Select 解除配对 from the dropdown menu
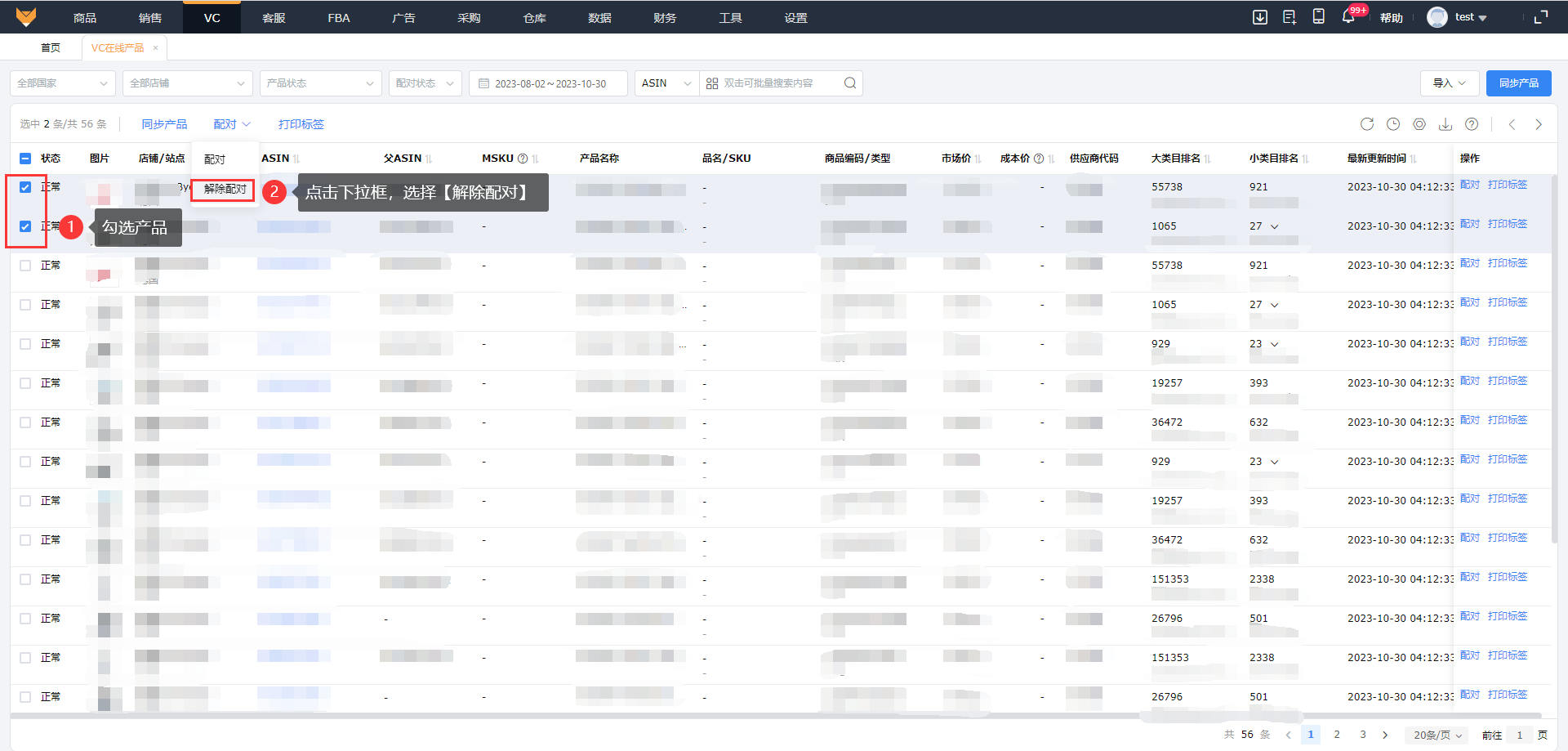Viewport: 1568px width, 751px height. pyautogui.click(x=225, y=190)
